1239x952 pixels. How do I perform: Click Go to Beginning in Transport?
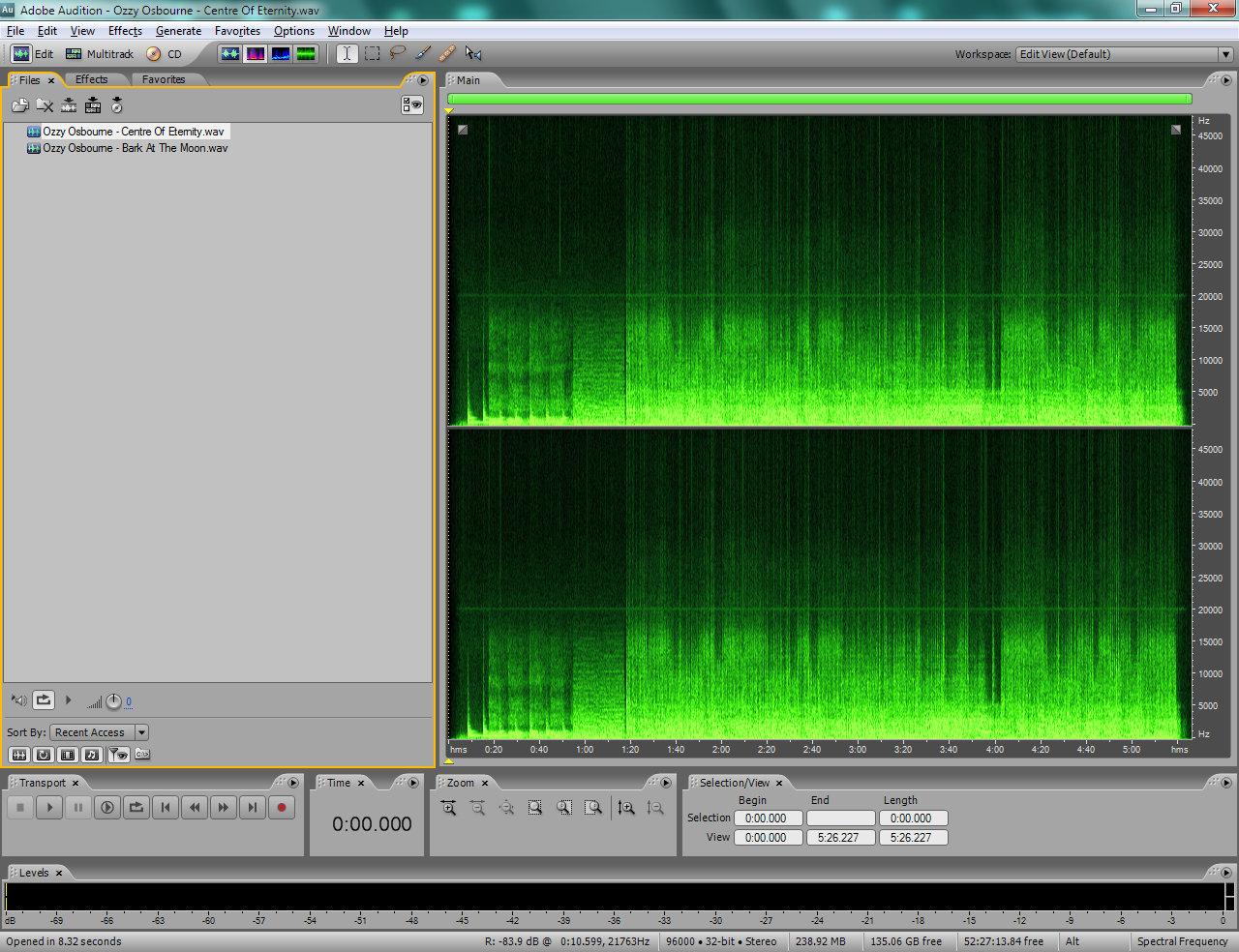point(166,807)
